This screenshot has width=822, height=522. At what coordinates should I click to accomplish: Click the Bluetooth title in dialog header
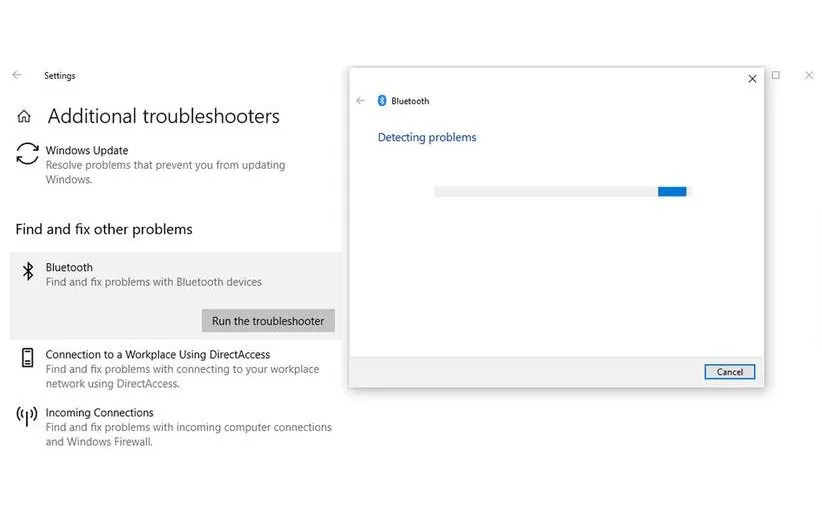point(410,101)
